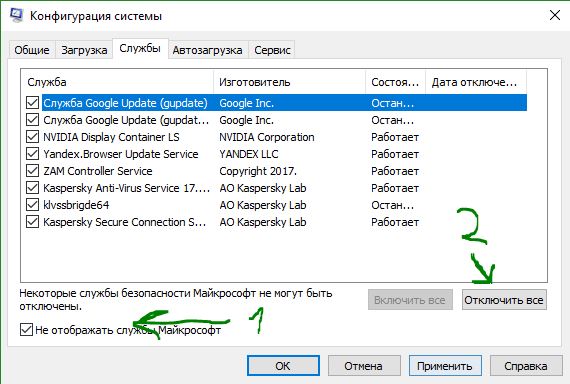Click the Остан… status in klvssbrigde64 row
Screen dimensions: 570x384
393,205
